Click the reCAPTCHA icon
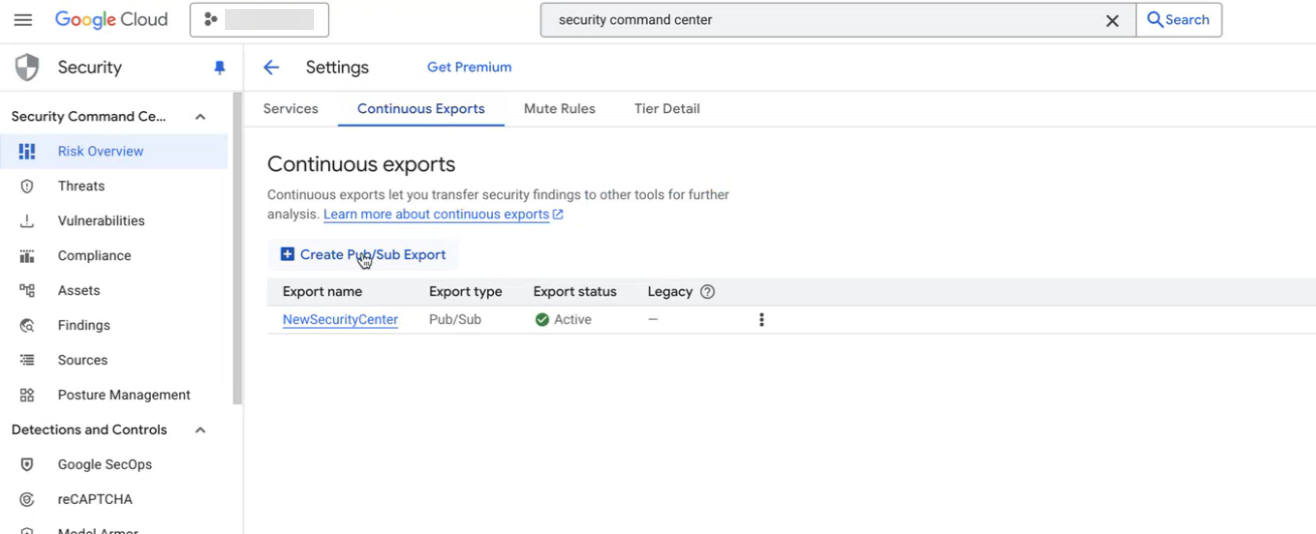The width and height of the screenshot is (1316, 534). [27, 499]
